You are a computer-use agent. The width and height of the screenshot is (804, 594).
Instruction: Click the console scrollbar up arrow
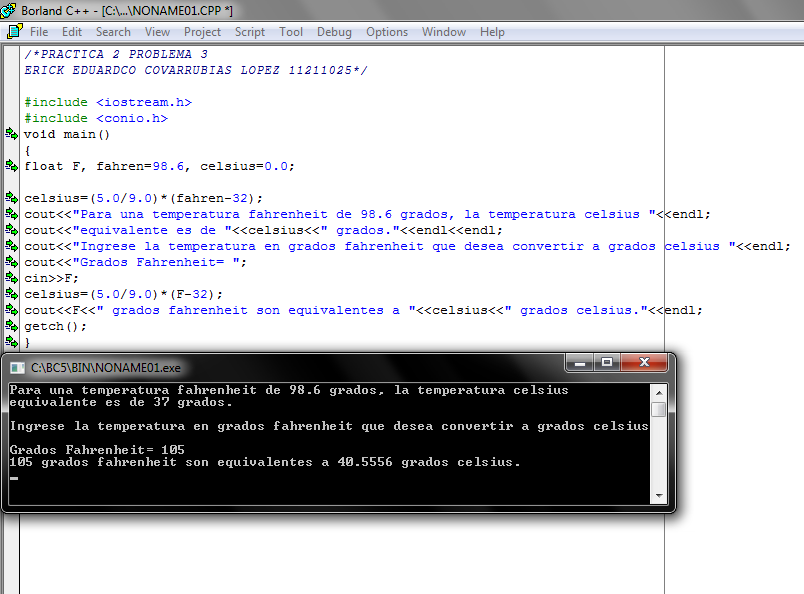click(x=658, y=391)
